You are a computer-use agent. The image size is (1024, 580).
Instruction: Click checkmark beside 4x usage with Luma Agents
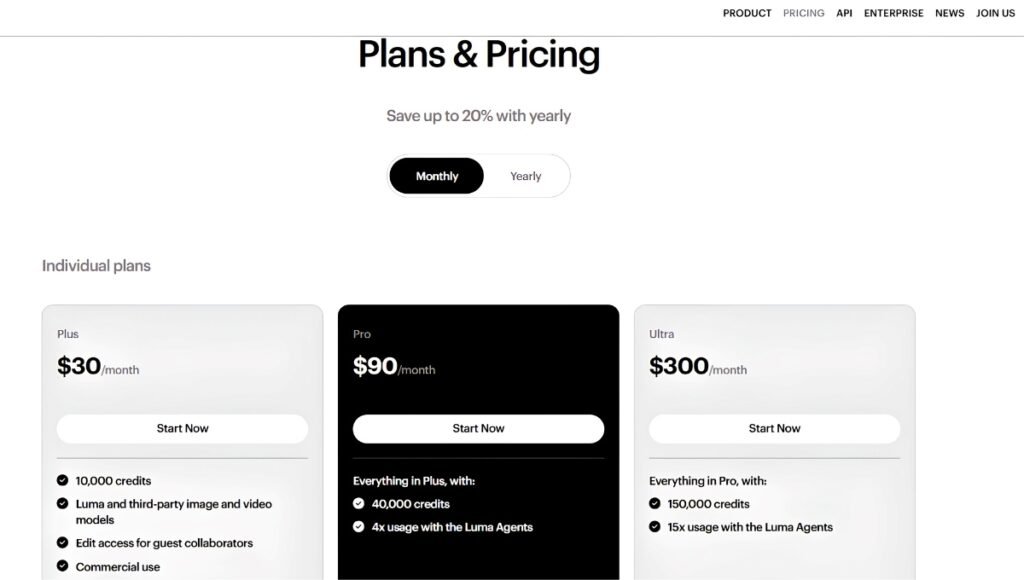pyautogui.click(x=359, y=526)
